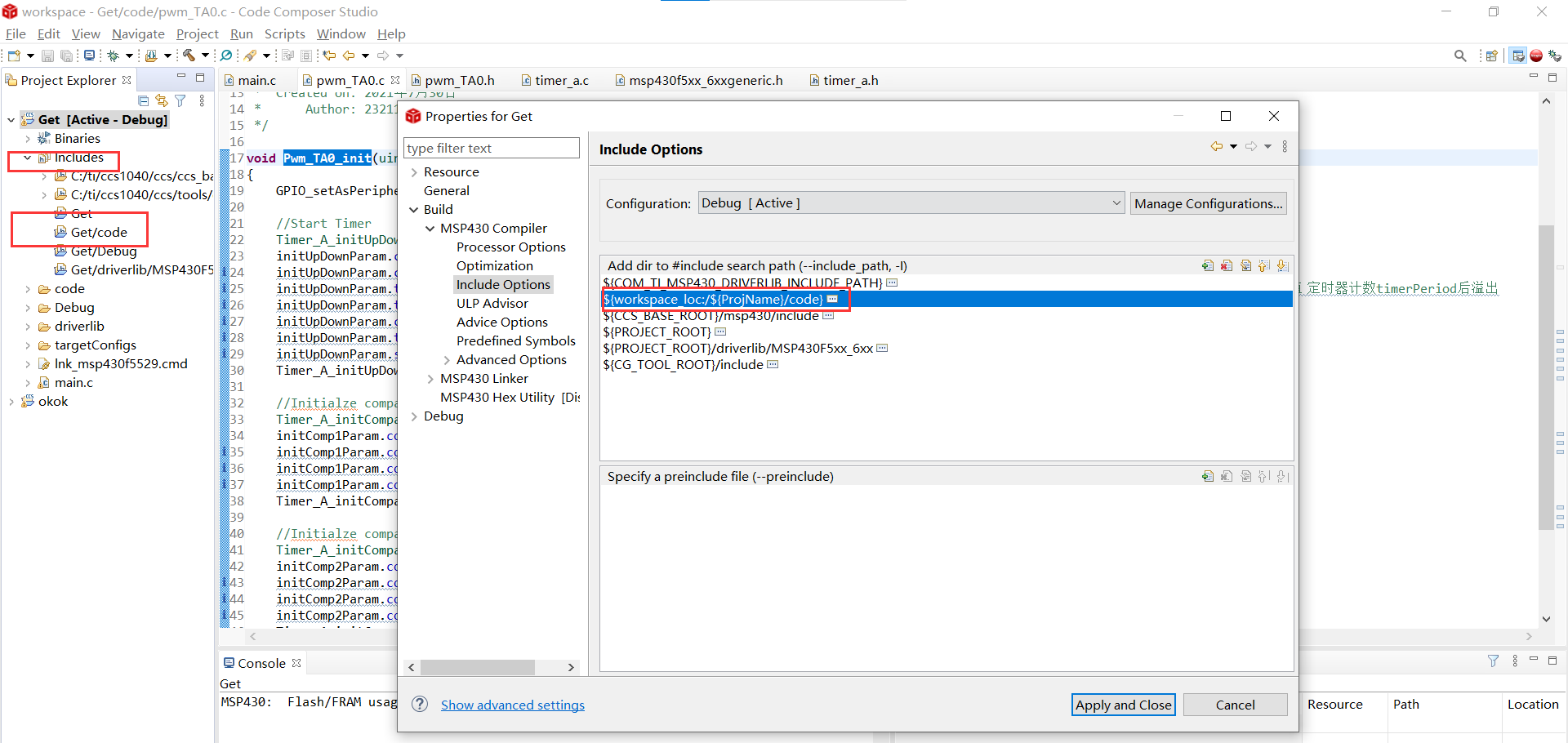Click the type filter text field
Viewport: 1568px width, 743px height.
(x=491, y=148)
